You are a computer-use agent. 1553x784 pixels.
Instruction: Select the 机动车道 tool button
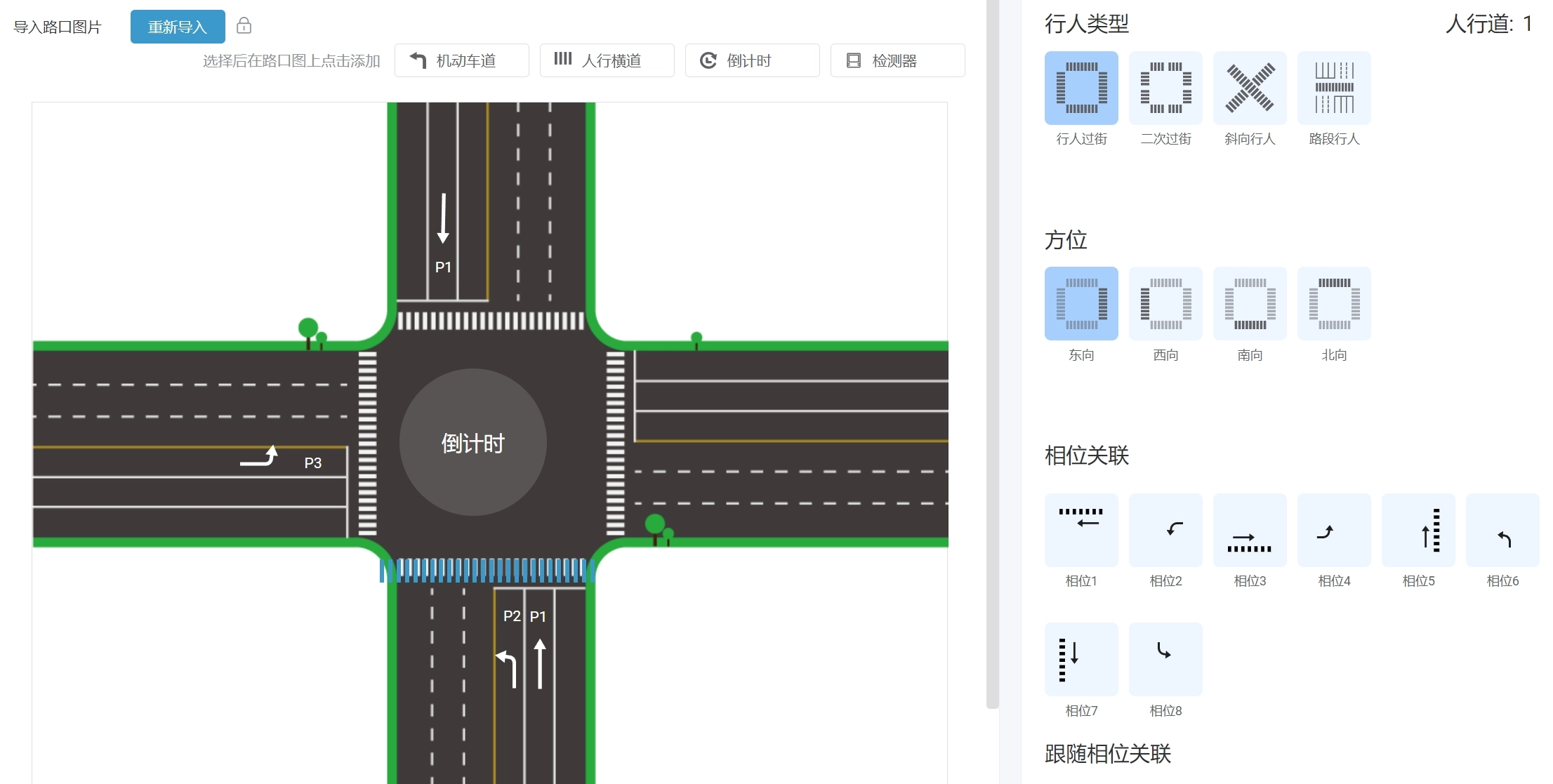[461, 60]
